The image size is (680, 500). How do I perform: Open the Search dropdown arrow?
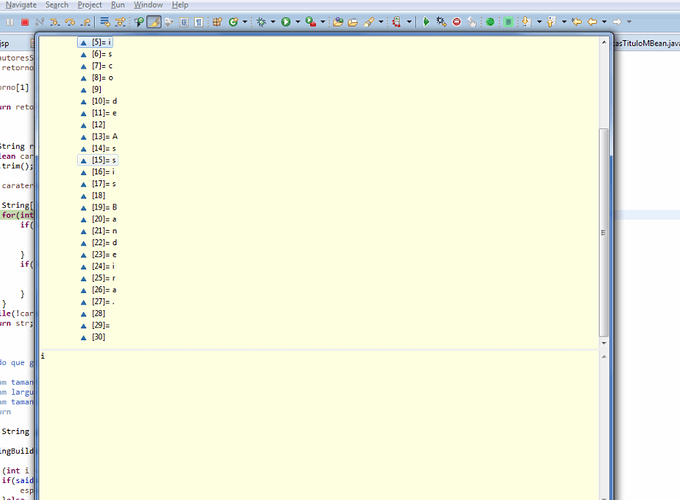coord(381,22)
